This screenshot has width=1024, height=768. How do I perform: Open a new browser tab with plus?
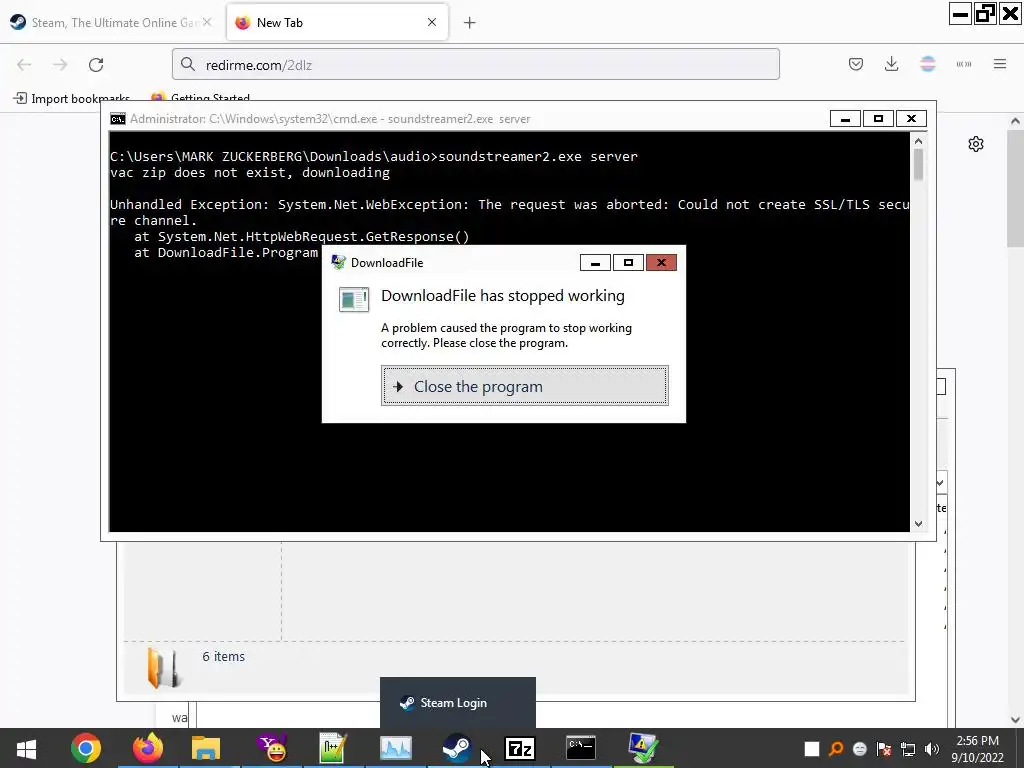[470, 23]
